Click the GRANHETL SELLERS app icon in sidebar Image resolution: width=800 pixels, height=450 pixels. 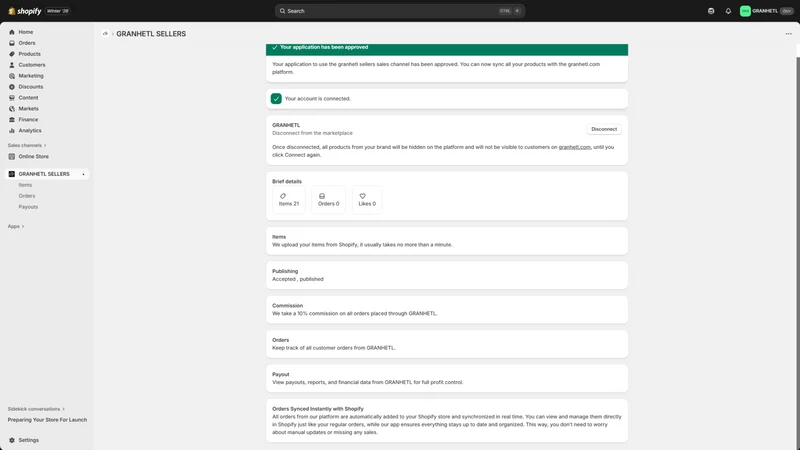(12, 174)
